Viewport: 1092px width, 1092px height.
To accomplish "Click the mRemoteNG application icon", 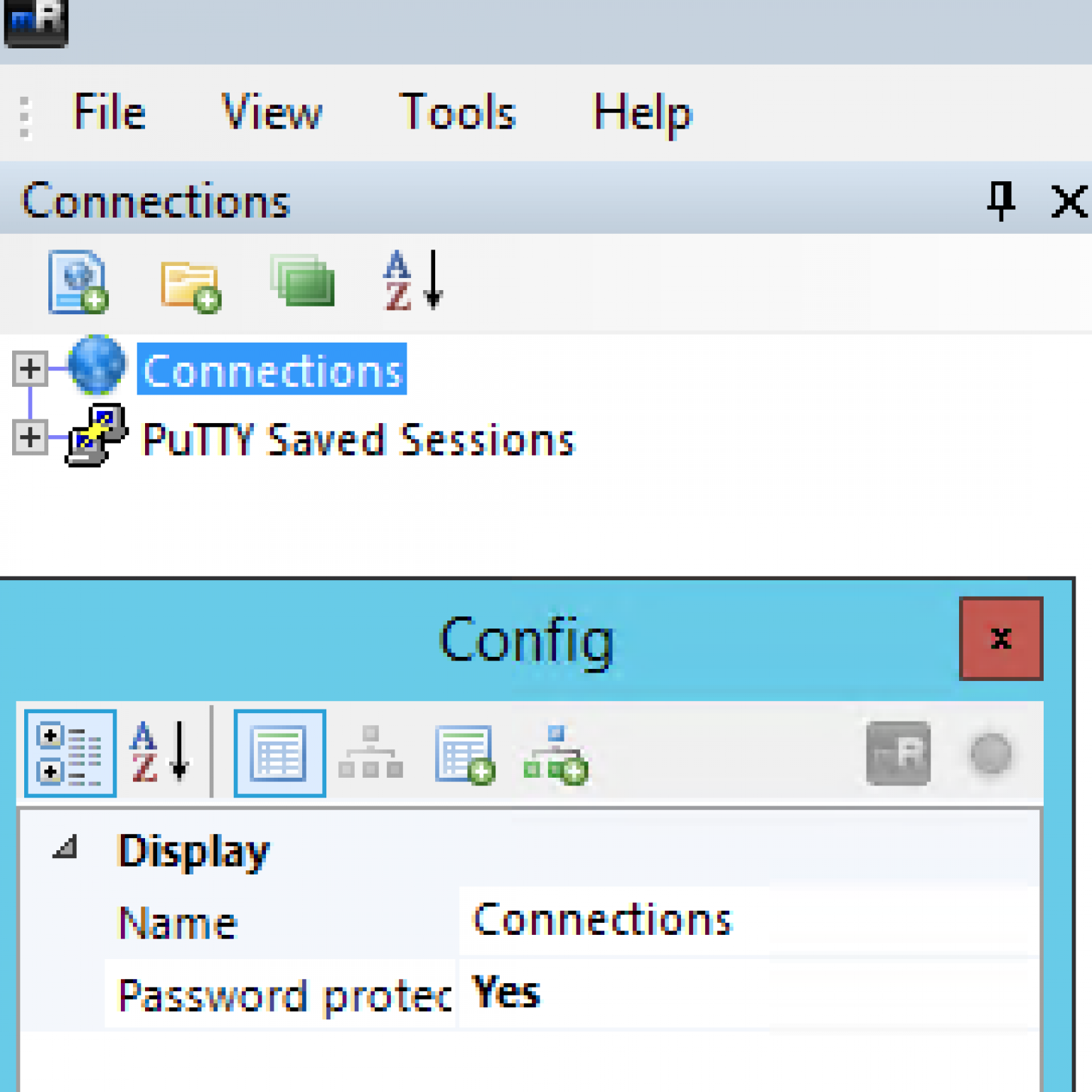I will pyautogui.click(x=34, y=23).
